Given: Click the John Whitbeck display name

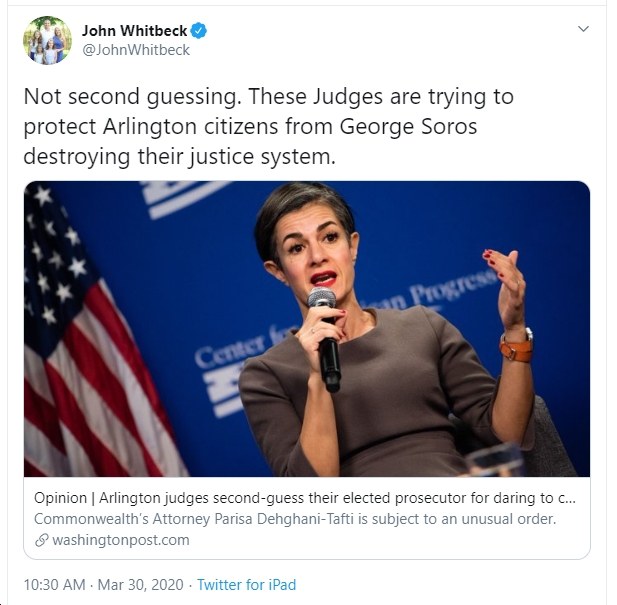Looking at the screenshot, I should point(134,31).
